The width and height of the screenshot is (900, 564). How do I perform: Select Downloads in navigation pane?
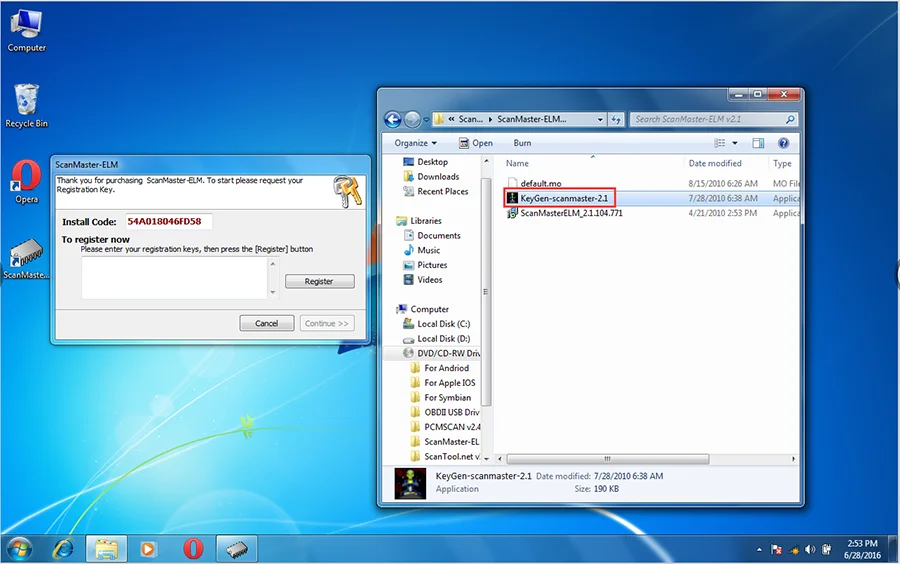(437, 177)
